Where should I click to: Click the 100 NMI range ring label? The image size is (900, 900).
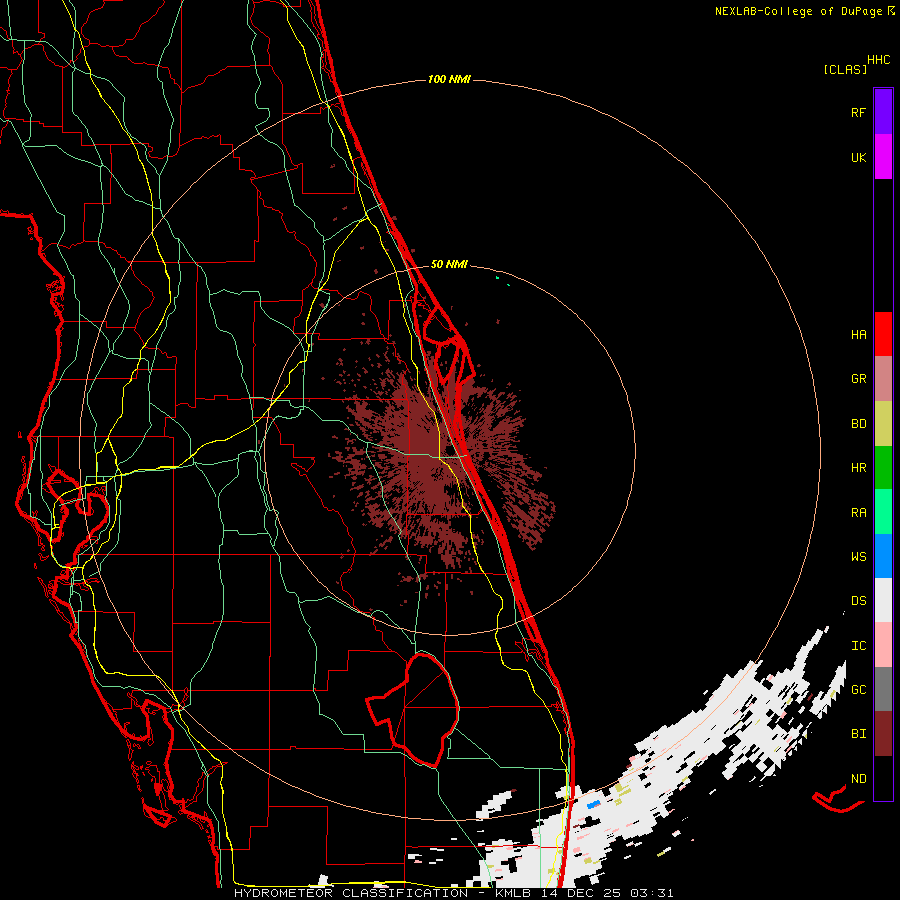(449, 79)
